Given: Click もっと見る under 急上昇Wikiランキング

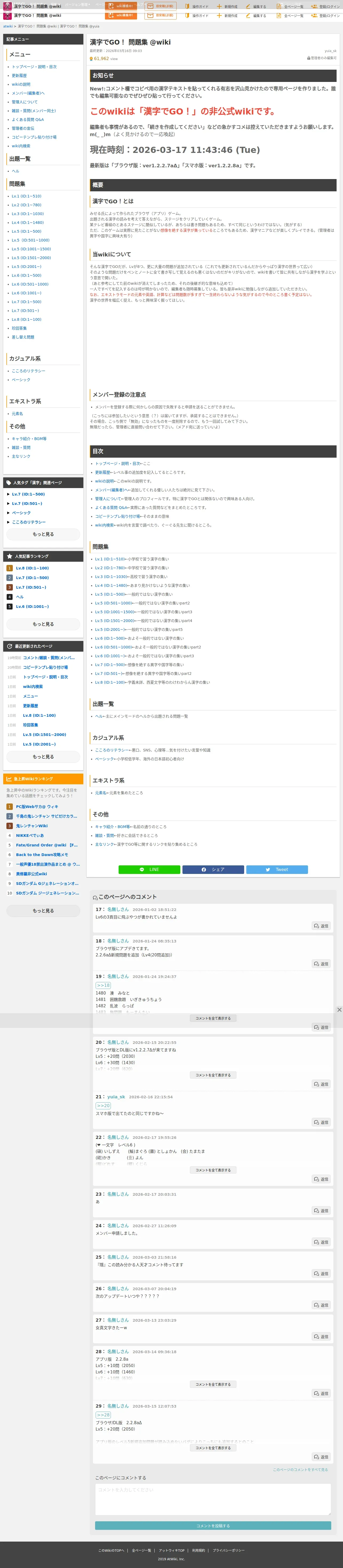Looking at the screenshot, I should pos(43,910).
